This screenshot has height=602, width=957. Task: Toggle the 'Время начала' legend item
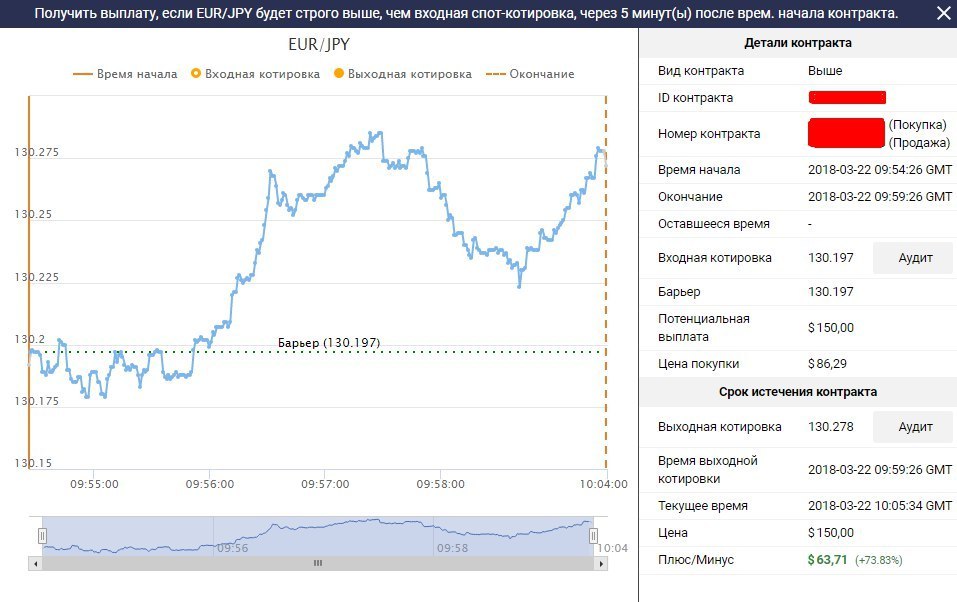pyautogui.click(x=125, y=74)
